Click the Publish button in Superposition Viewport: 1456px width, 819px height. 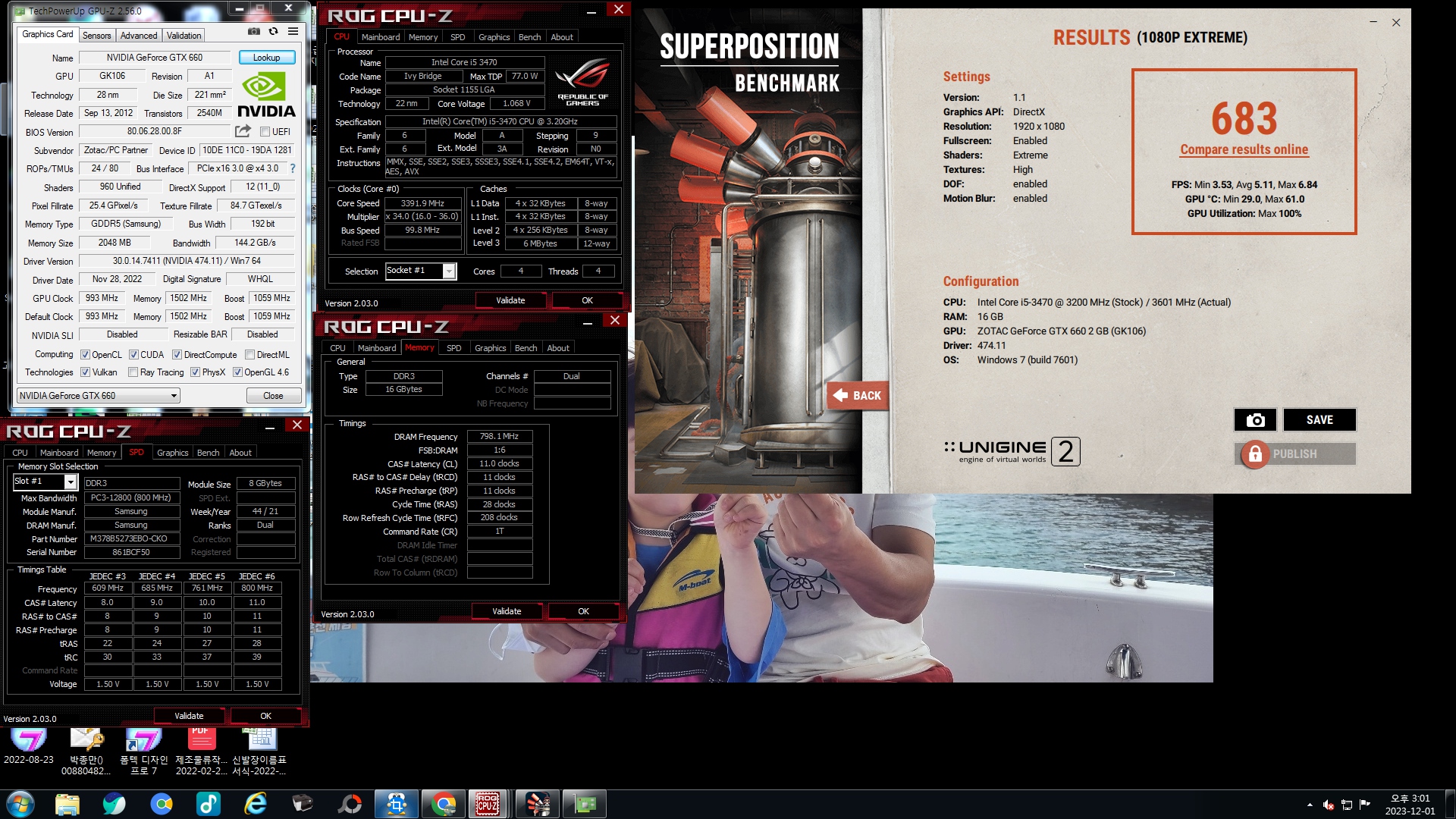click(1294, 453)
